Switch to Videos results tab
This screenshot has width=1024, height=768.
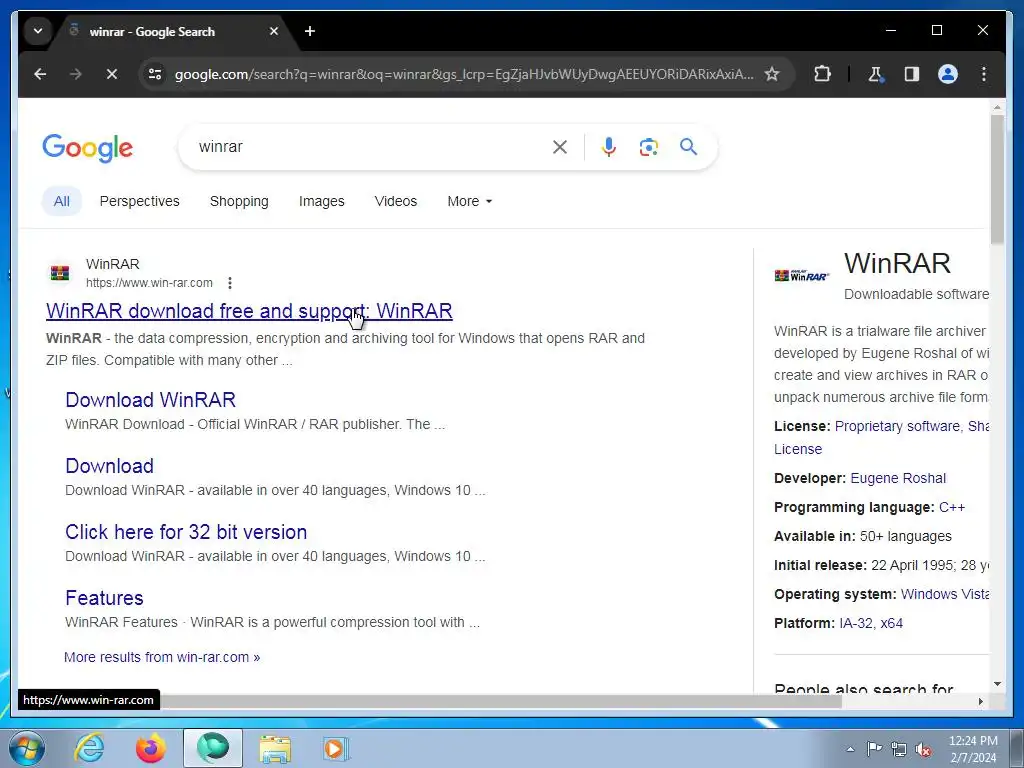[396, 201]
